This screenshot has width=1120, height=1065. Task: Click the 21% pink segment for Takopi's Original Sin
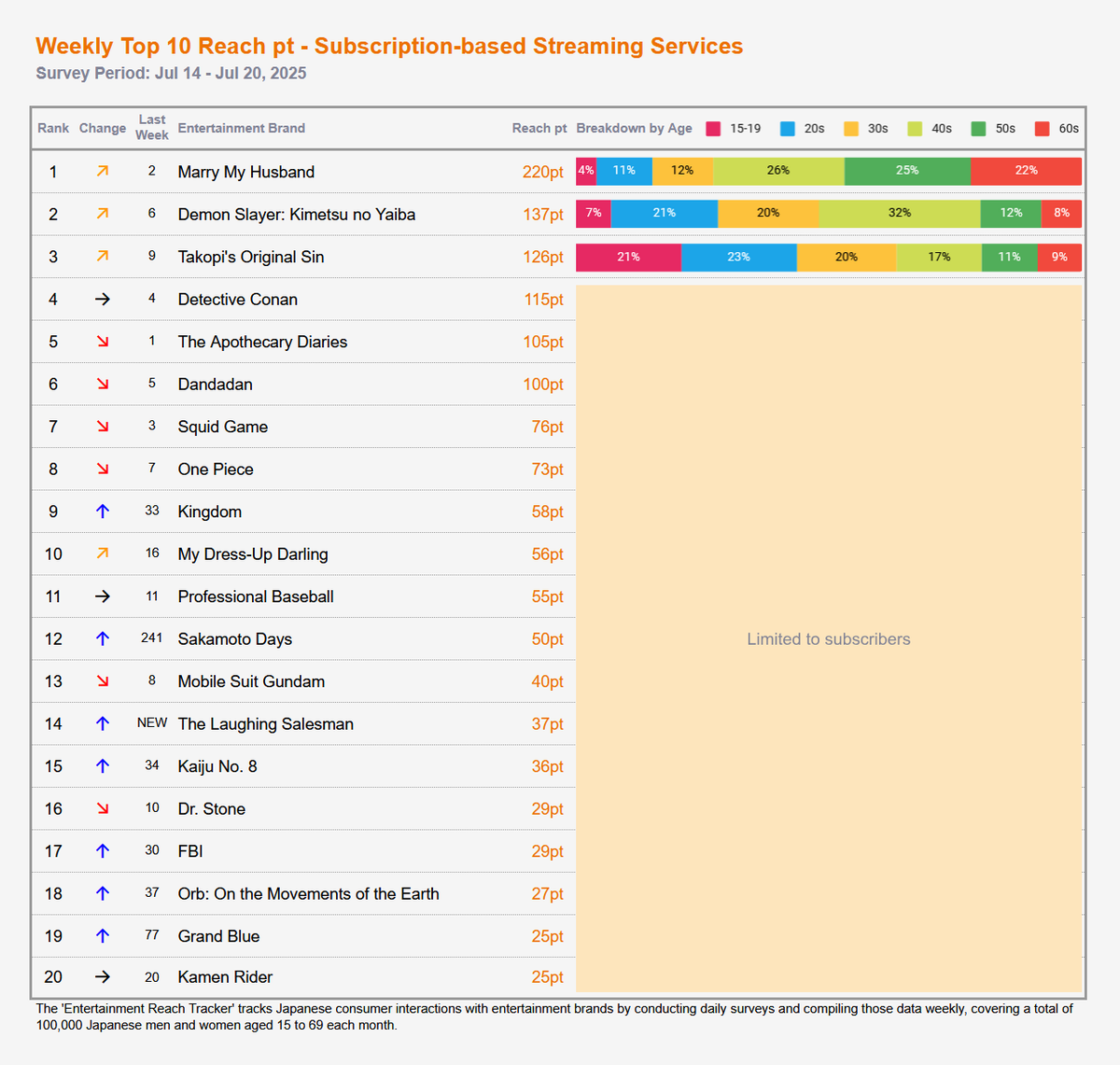coord(629,257)
